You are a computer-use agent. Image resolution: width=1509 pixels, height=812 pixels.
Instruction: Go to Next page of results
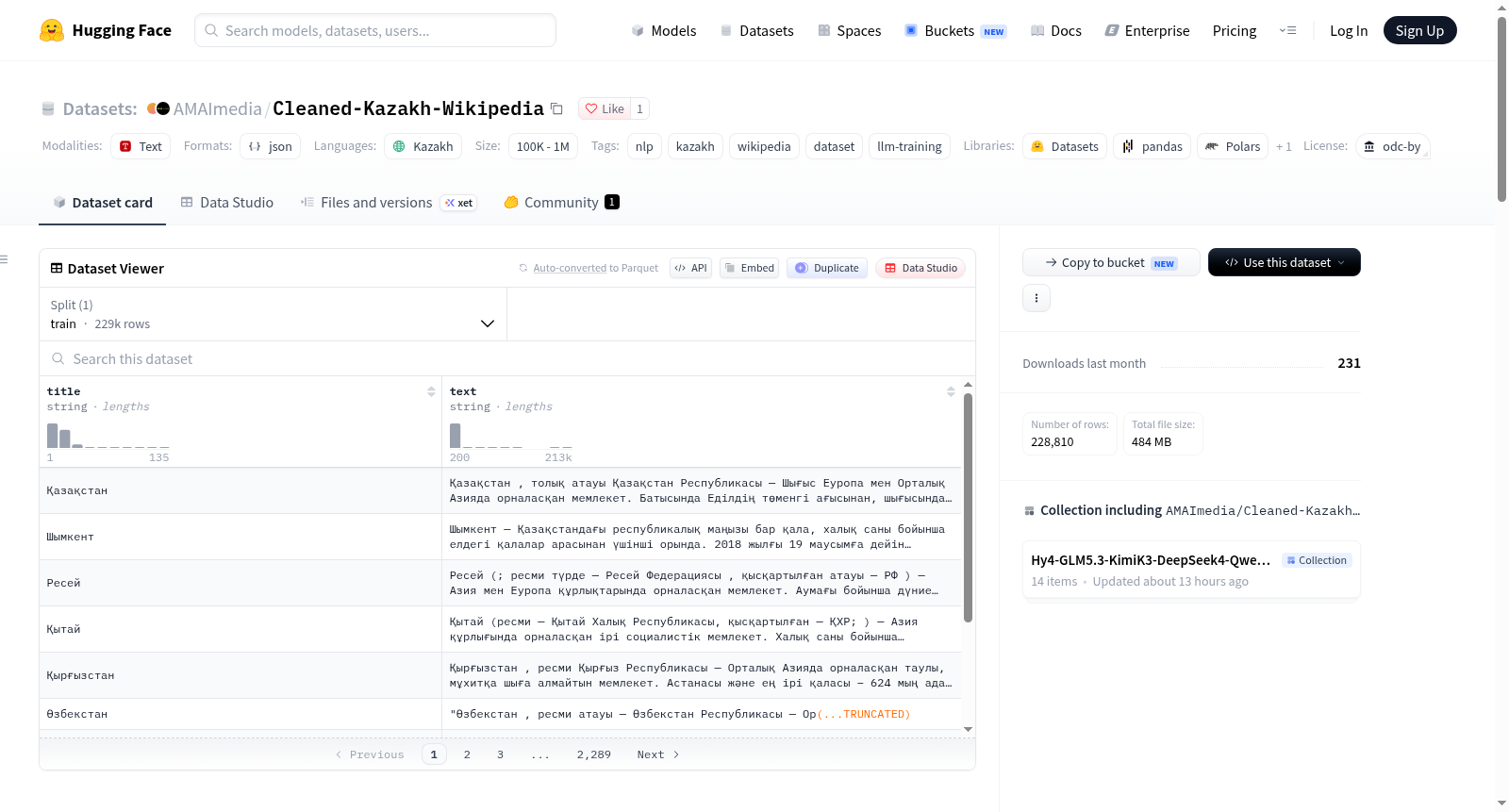click(658, 754)
